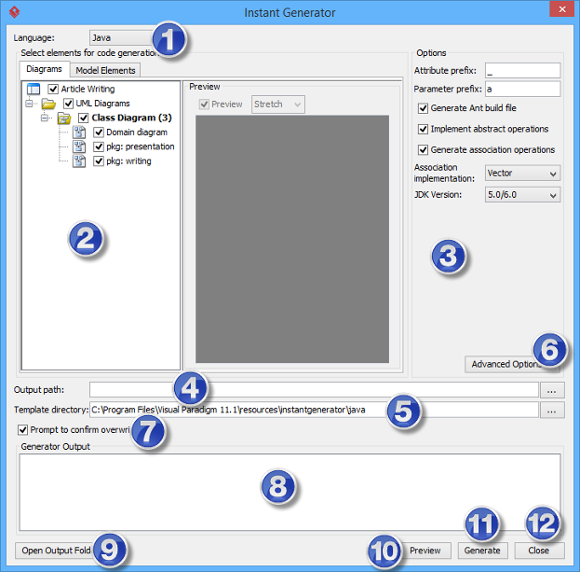Uncheck the UML Diagrams checkbox
Viewport: 580px width, 572px height.
[68, 104]
